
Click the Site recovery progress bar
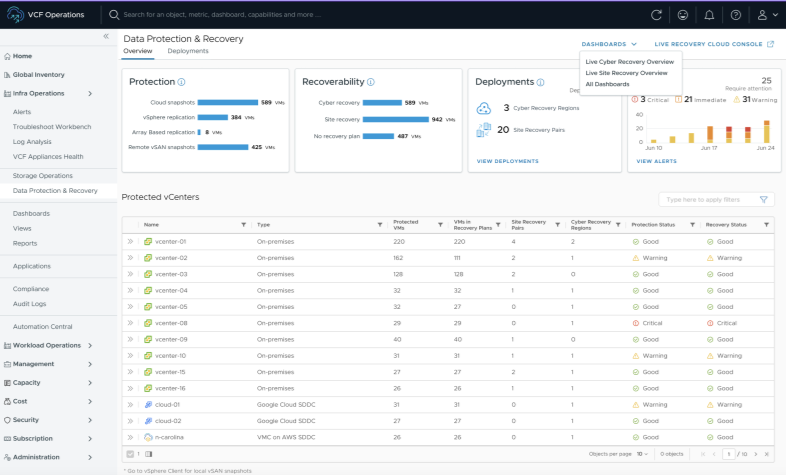pos(396,119)
